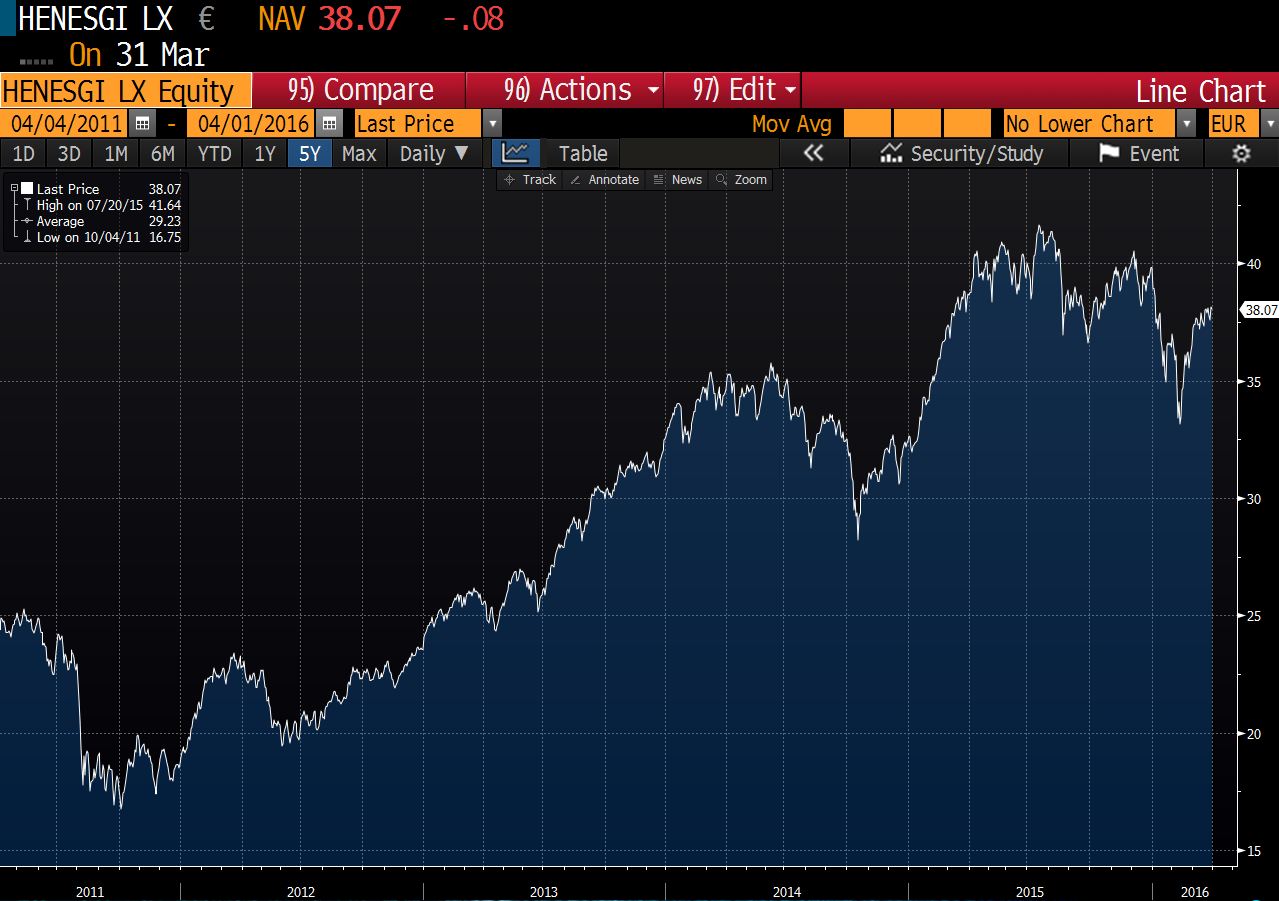Open the EUR currency dropdown
This screenshot has width=1279, height=901.
[1268, 124]
